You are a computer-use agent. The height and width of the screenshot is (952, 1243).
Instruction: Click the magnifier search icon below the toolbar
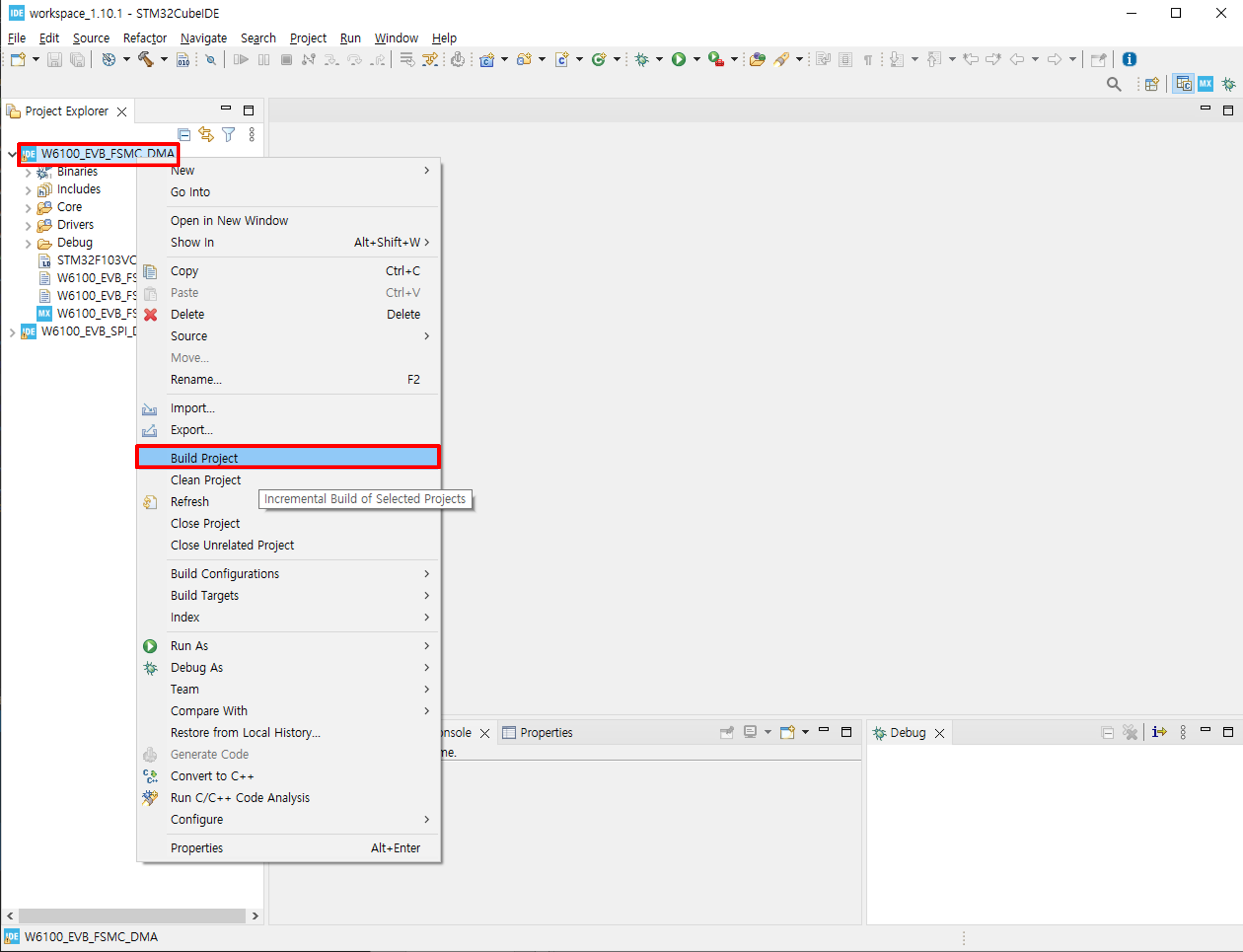tap(1113, 85)
